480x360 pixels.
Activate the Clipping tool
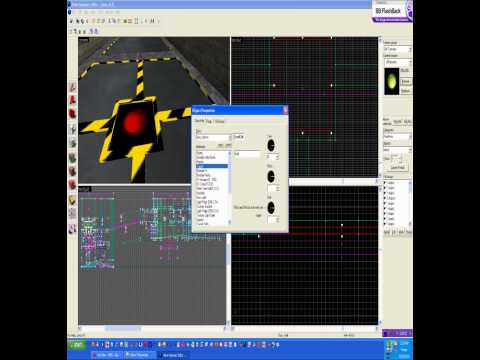point(73,214)
